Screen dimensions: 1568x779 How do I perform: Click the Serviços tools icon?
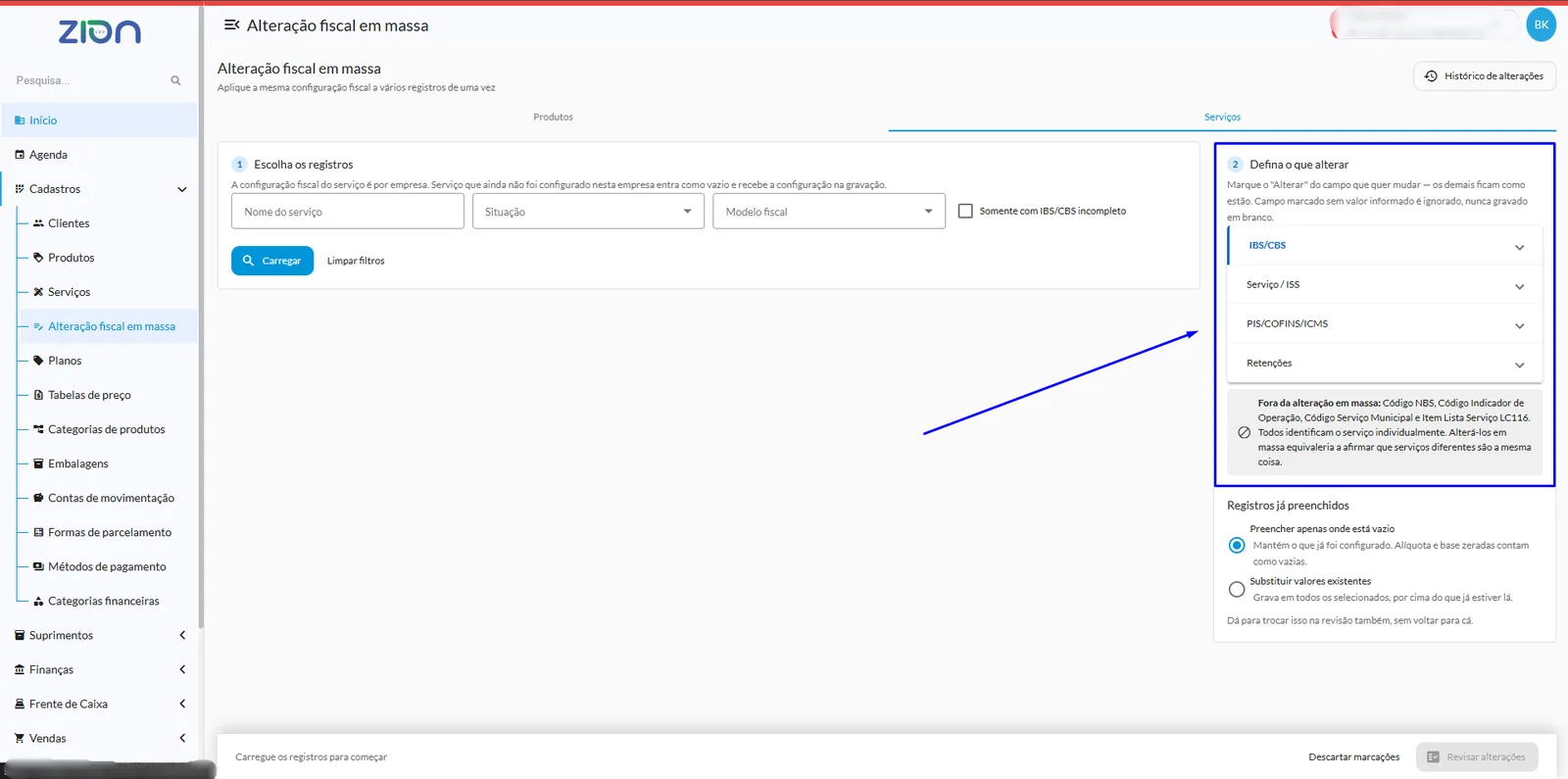tap(38, 292)
